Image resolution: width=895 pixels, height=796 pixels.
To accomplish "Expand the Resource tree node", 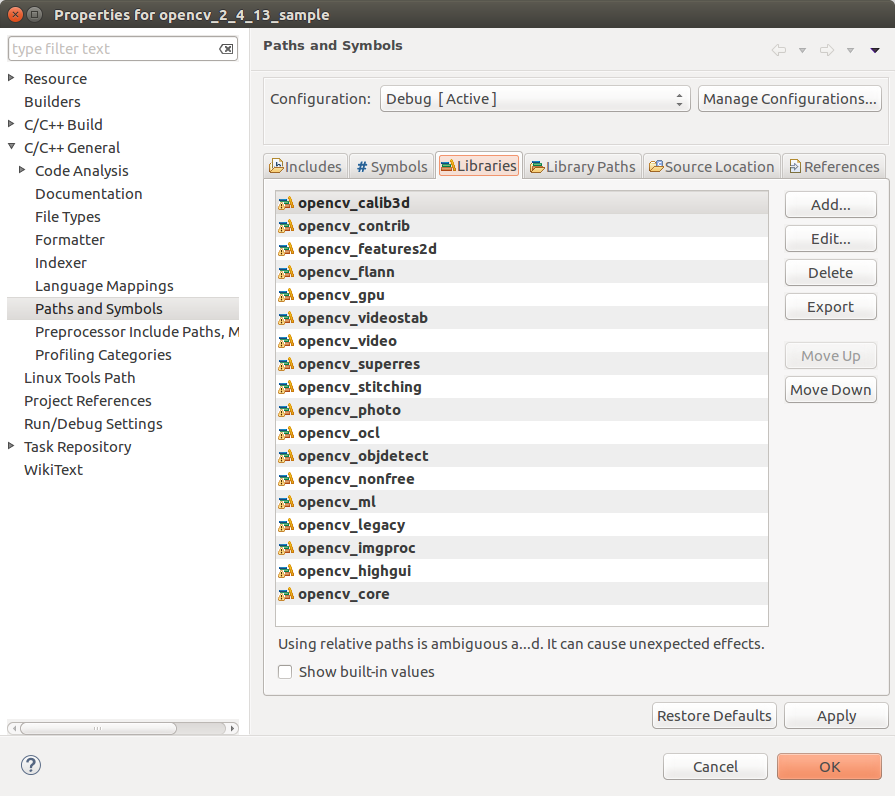I will tap(11, 78).
